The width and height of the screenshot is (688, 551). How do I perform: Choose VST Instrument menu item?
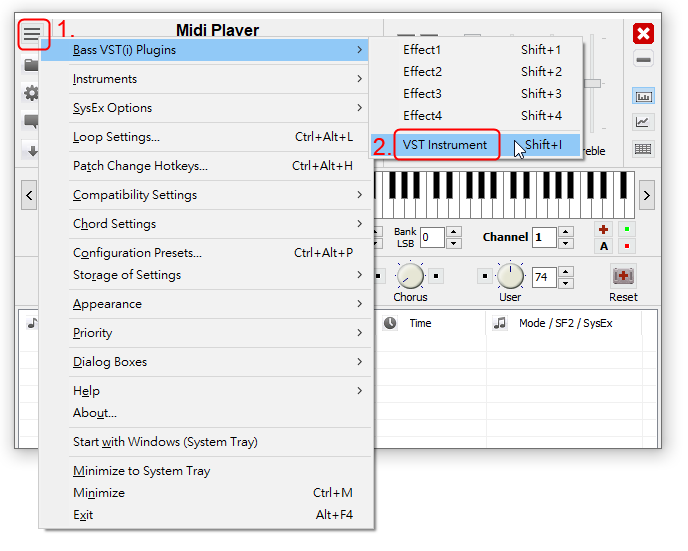(476, 145)
